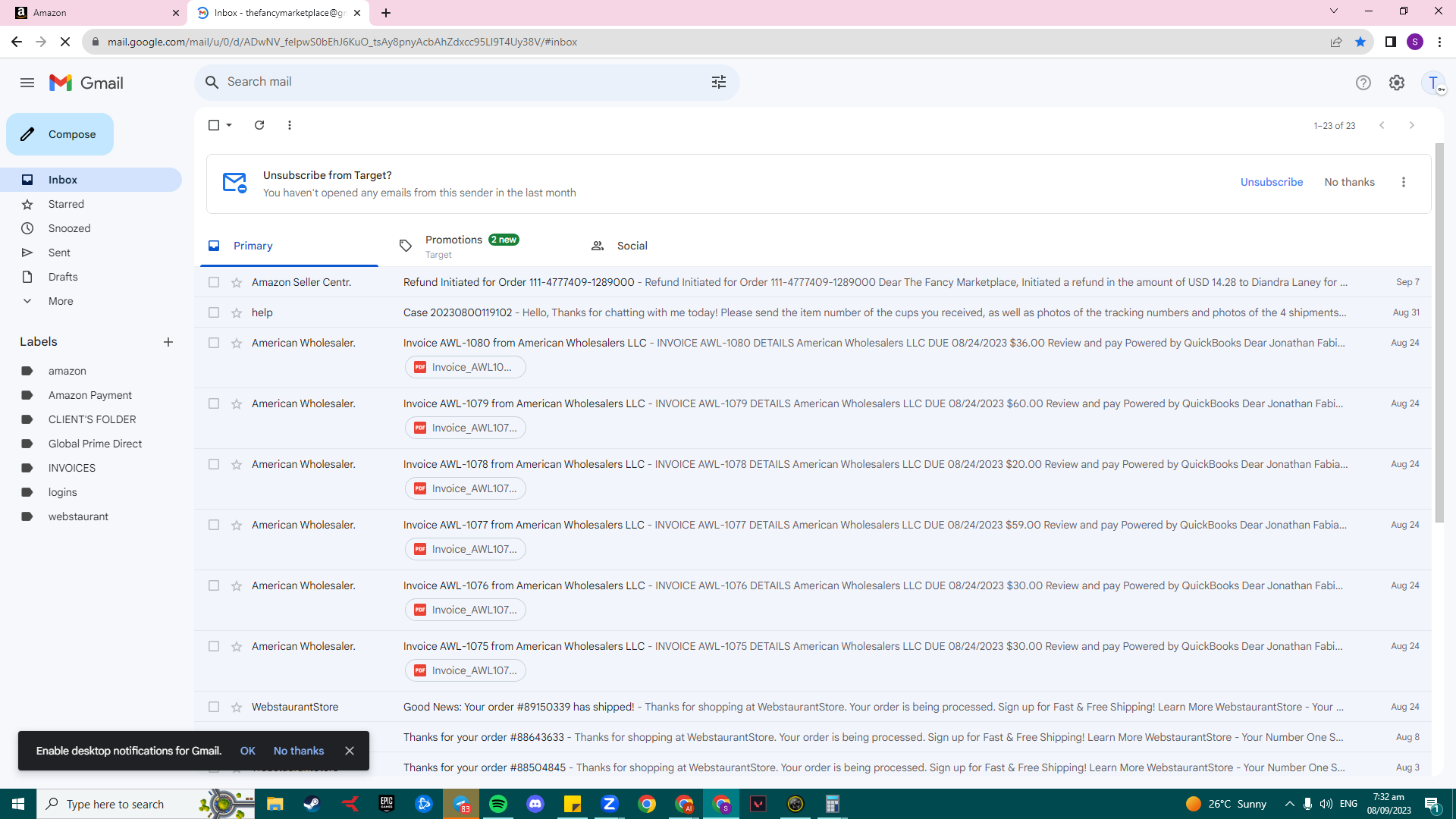Open Sent folder in sidebar
Viewport: 1456px width, 819px height.
click(x=91, y=253)
